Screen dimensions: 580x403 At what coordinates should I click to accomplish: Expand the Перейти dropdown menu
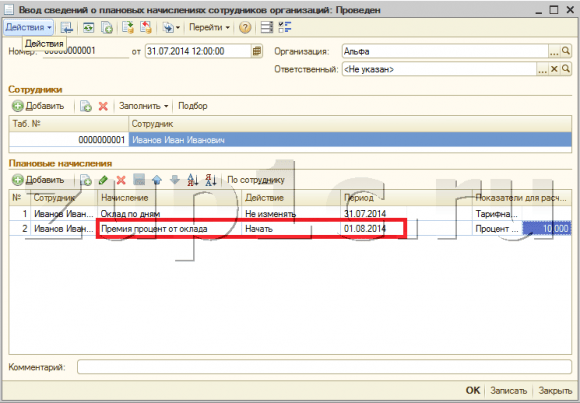click(x=209, y=27)
